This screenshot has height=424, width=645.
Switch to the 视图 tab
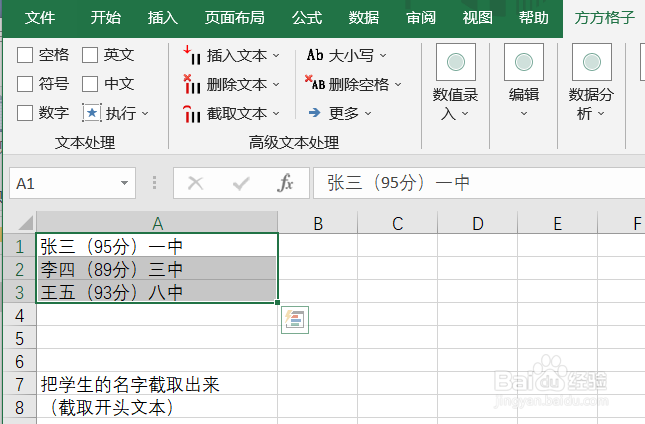click(x=477, y=18)
